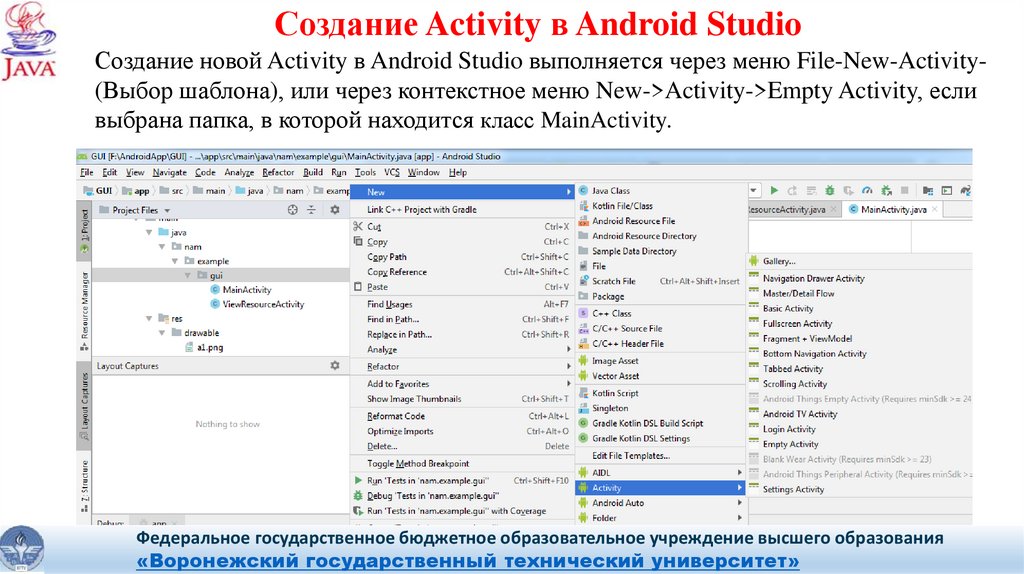This screenshot has height=574, width=1024.
Task: Open Project Files panel settings gear
Action: coord(335,210)
